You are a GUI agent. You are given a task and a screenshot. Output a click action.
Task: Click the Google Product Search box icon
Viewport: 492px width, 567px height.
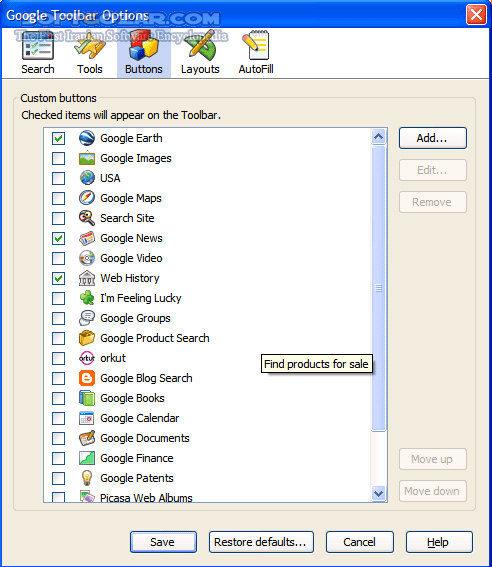[x=87, y=338]
